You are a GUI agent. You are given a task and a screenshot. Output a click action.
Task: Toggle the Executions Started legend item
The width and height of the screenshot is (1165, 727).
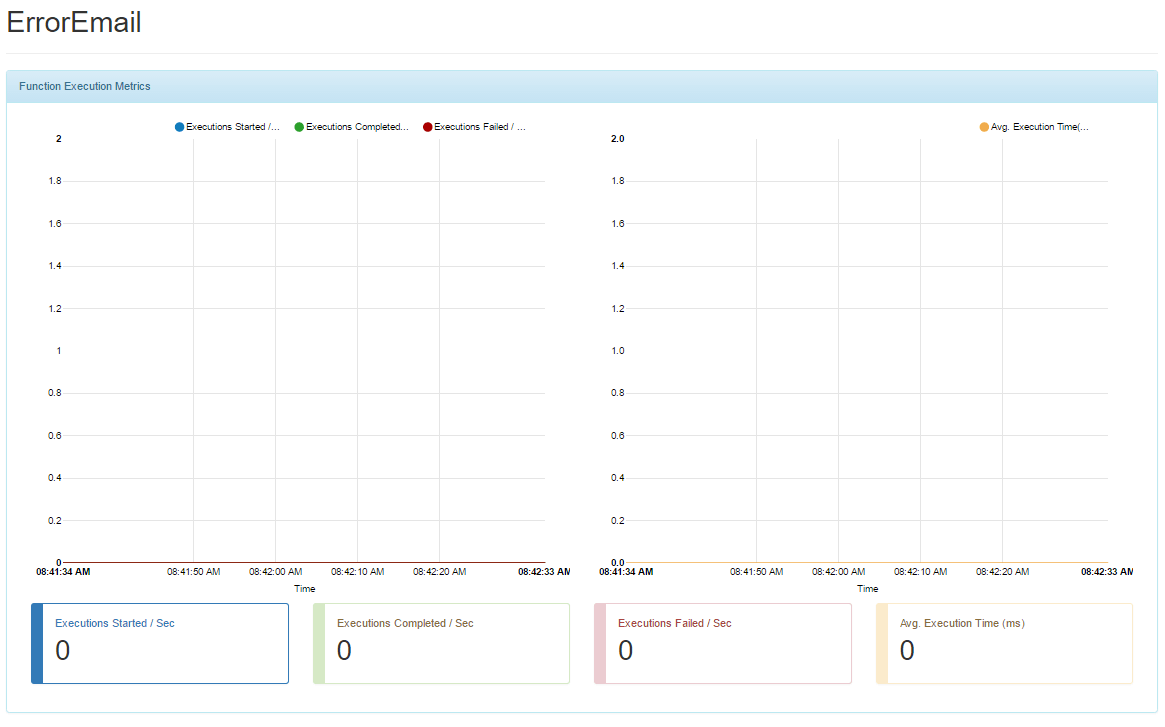click(x=227, y=127)
